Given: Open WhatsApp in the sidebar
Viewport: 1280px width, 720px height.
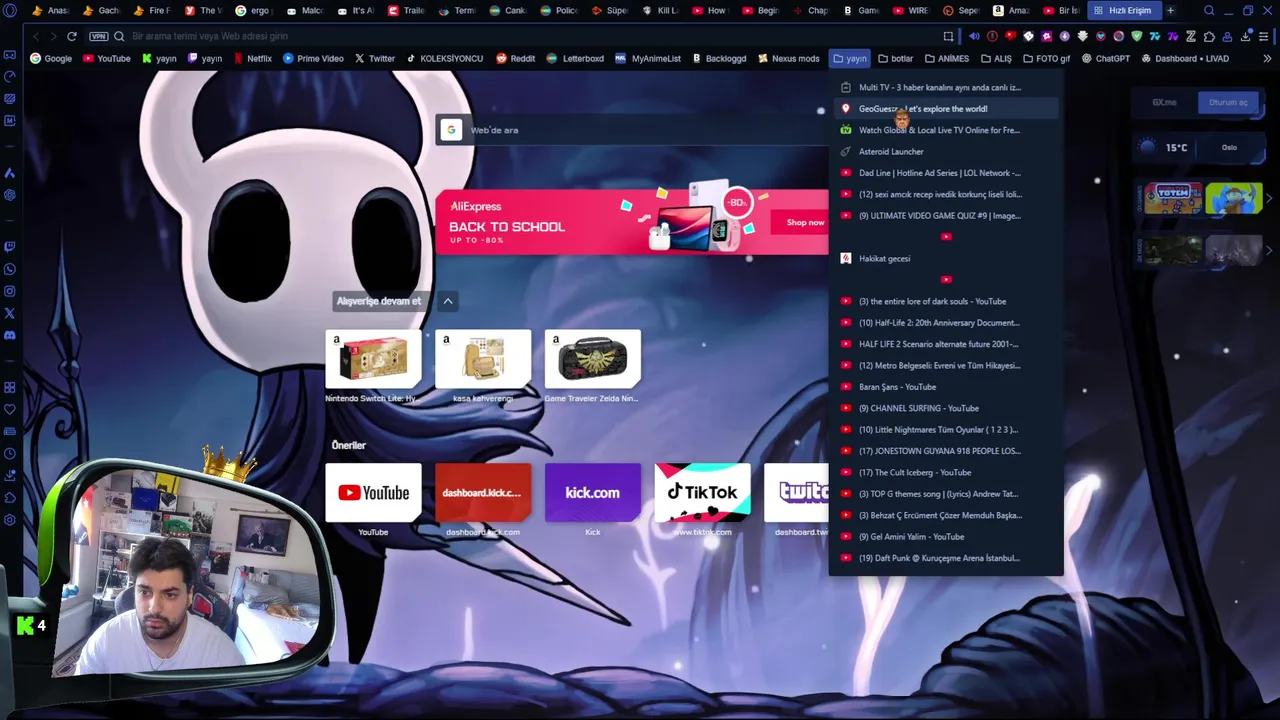Looking at the screenshot, I should click(10, 269).
